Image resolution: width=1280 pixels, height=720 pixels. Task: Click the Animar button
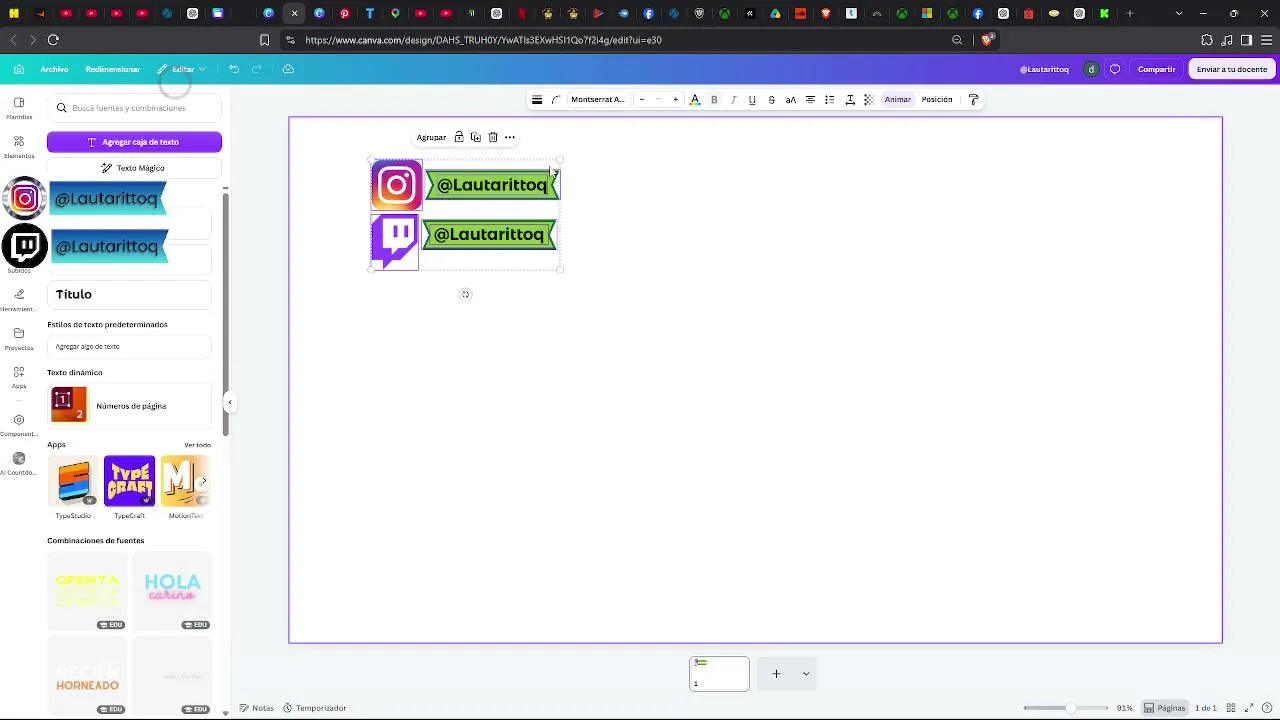pos(898,100)
